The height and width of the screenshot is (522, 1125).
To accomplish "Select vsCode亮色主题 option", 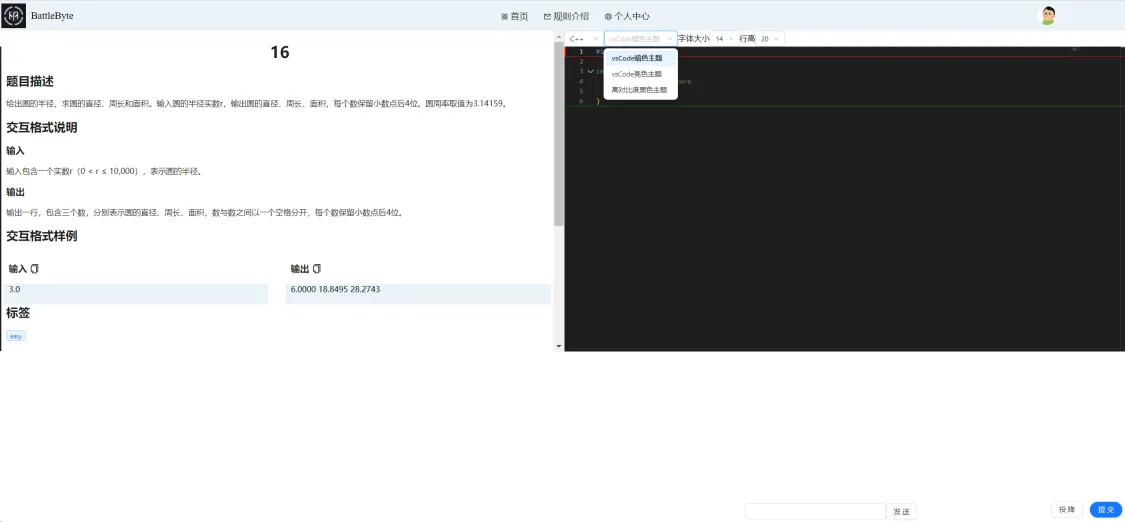I will 641,74.
